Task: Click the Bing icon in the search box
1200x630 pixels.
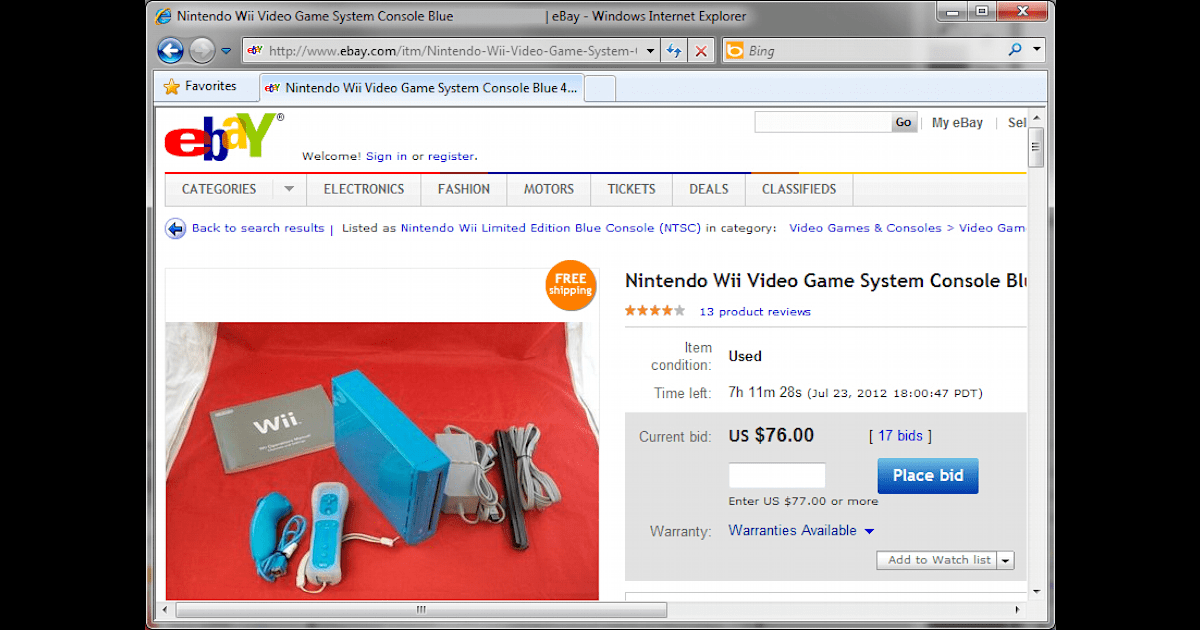Action: click(x=736, y=50)
